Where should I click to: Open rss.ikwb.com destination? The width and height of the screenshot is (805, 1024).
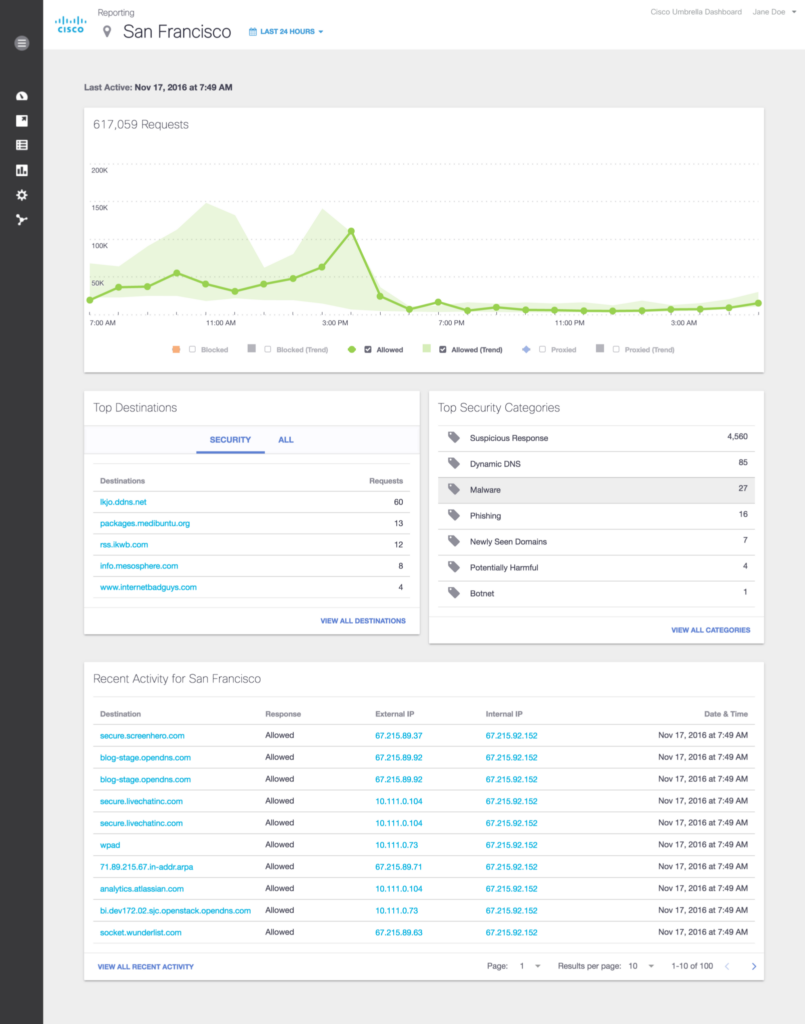pos(124,544)
